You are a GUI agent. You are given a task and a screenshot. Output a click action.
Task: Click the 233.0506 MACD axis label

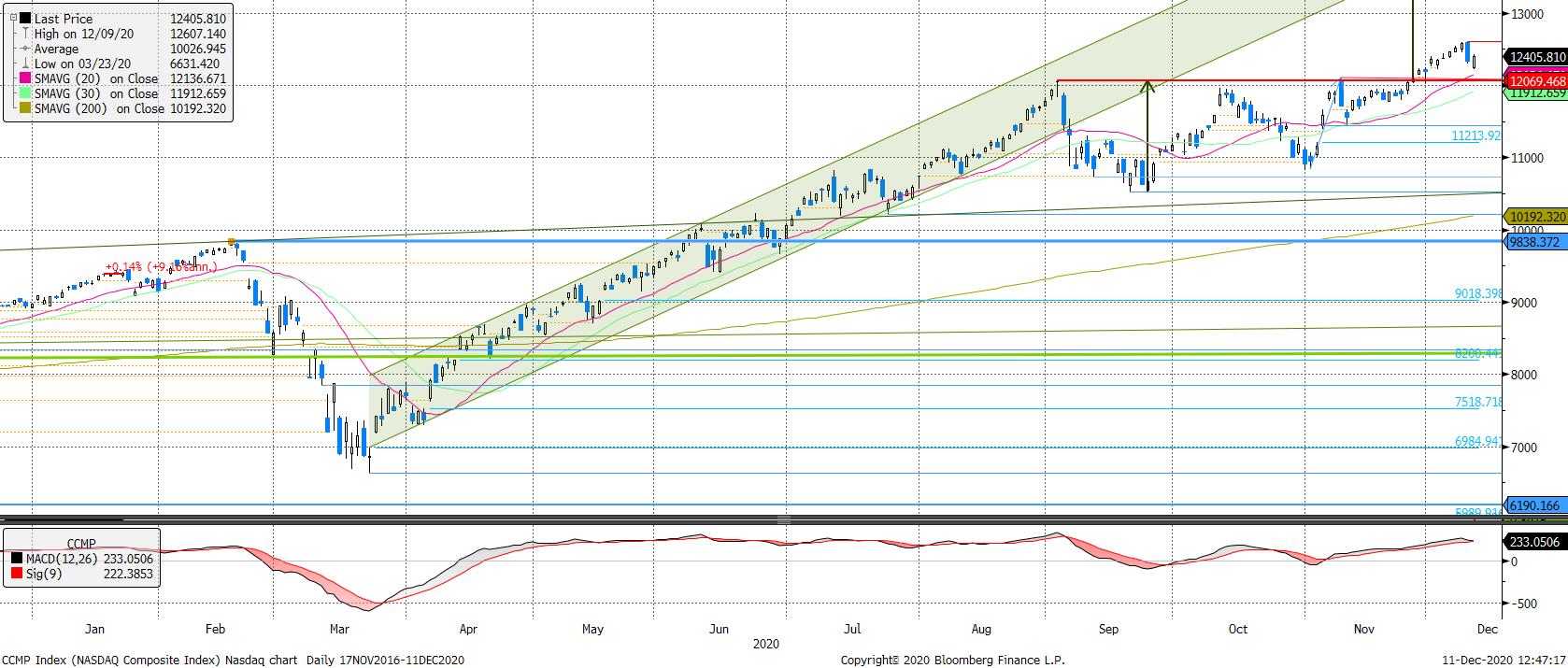[x=1534, y=541]
